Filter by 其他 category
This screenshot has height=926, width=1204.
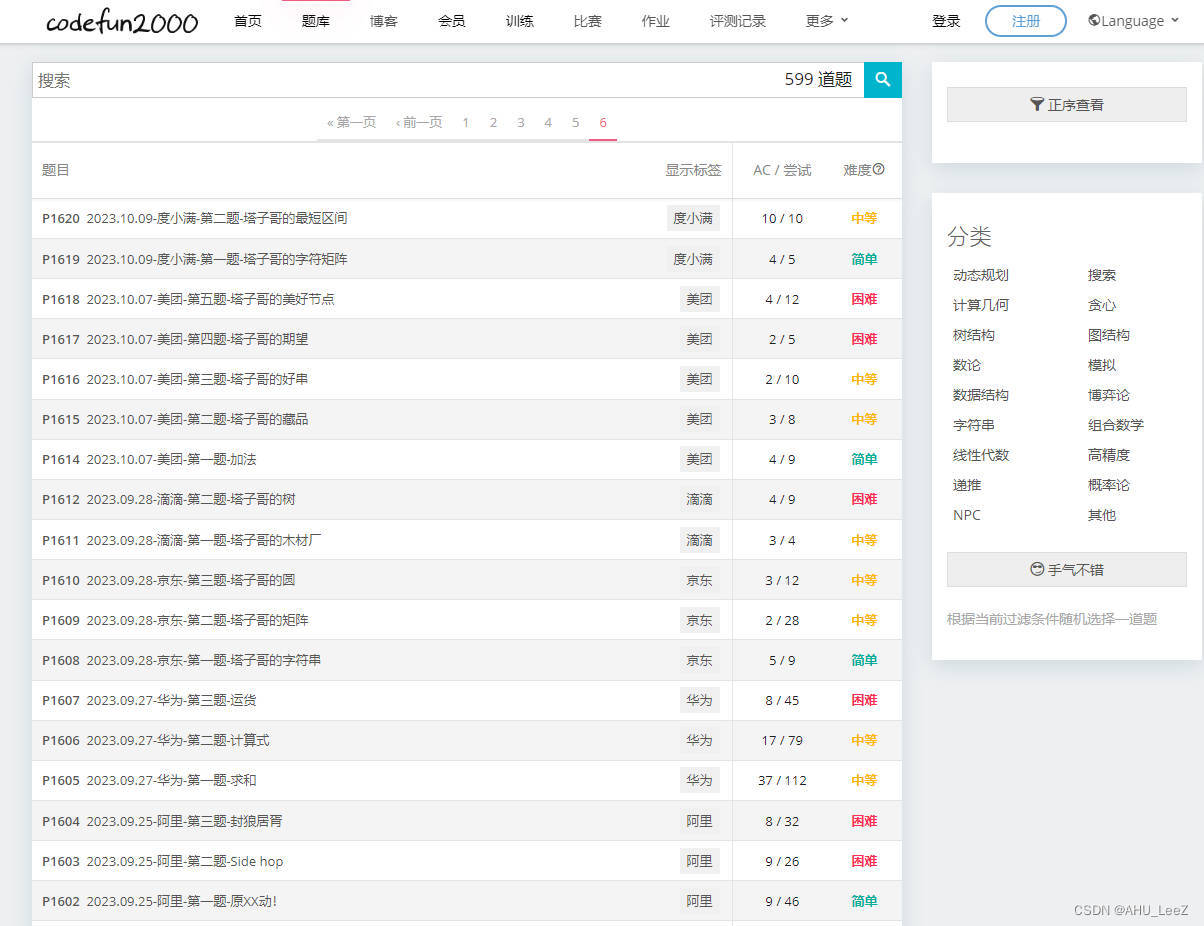tap(1102, 515)
